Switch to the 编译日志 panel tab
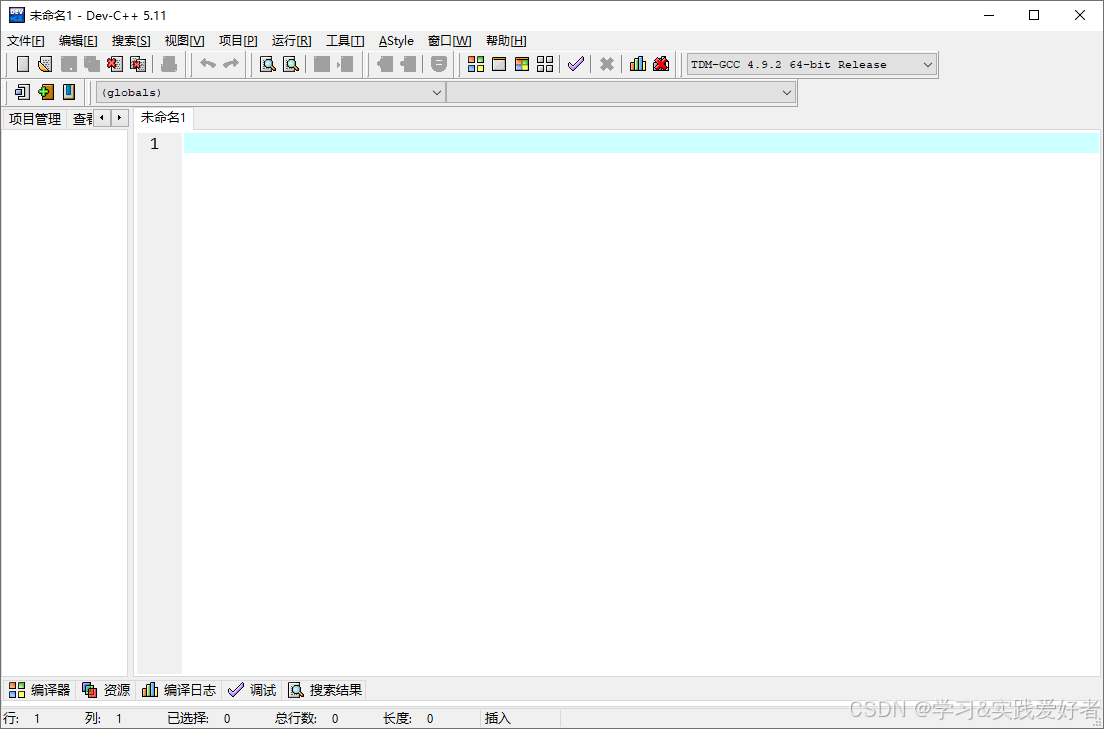1104x729 pixels. (x=181, y=689)
